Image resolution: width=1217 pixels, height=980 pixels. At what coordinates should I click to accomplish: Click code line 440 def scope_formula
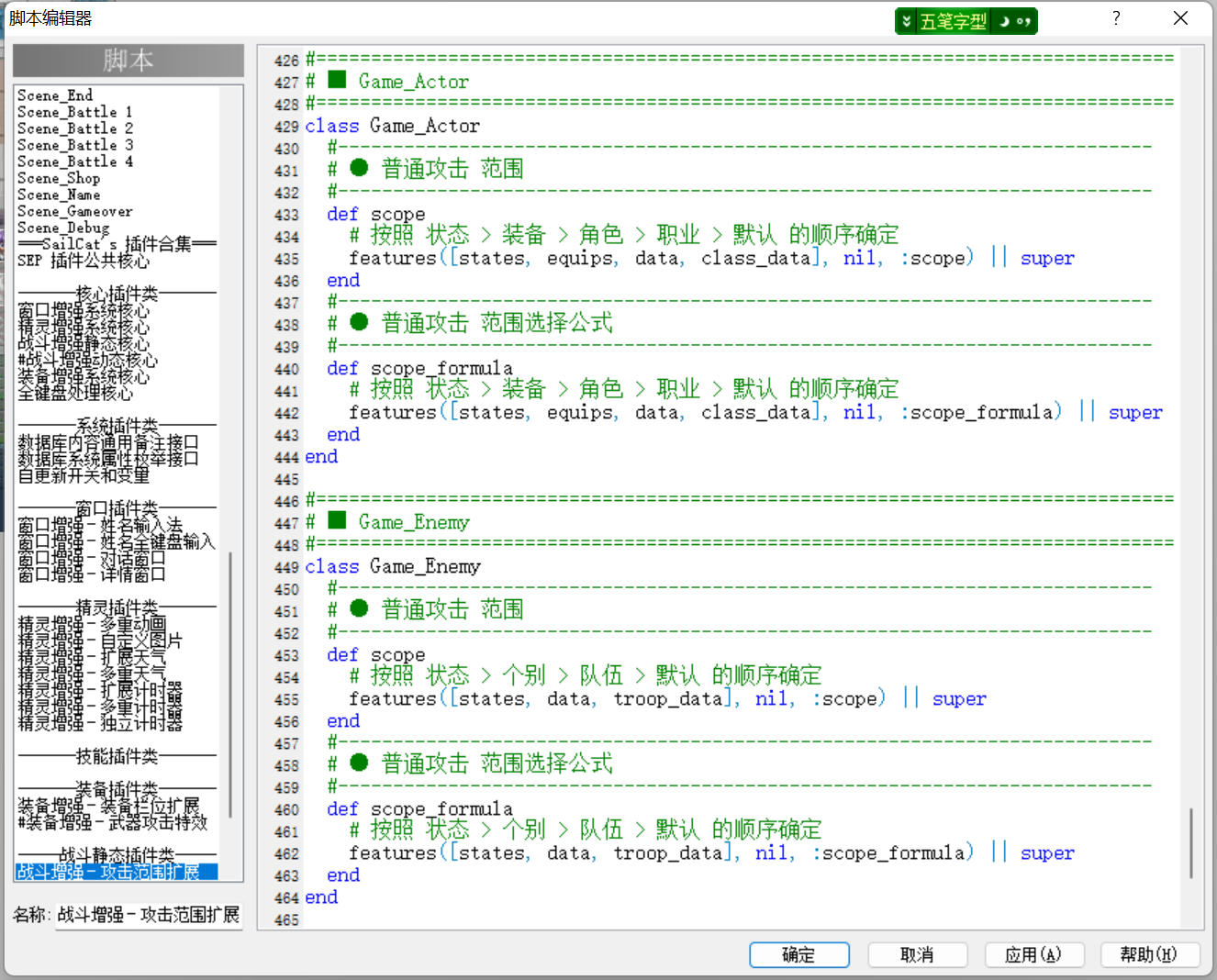[420, 368]
